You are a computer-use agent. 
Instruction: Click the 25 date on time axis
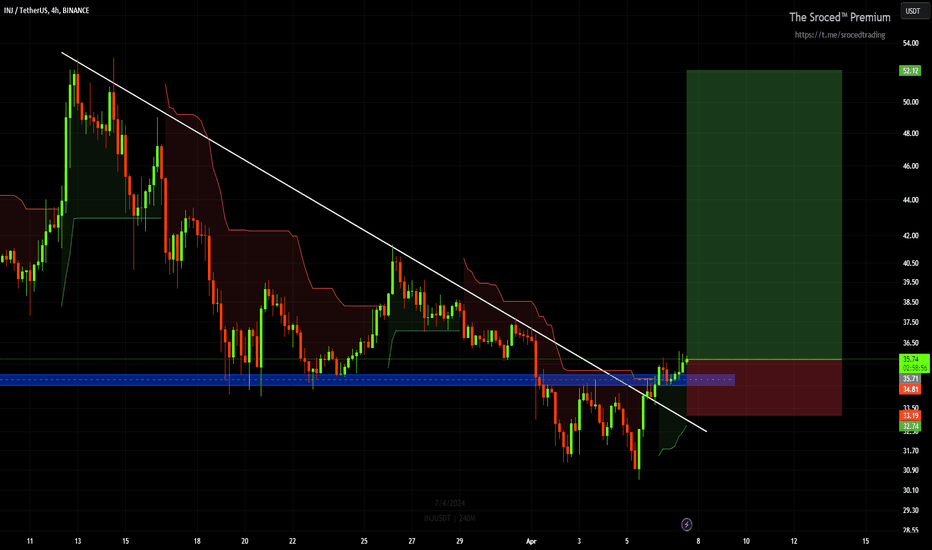point(364,541)
